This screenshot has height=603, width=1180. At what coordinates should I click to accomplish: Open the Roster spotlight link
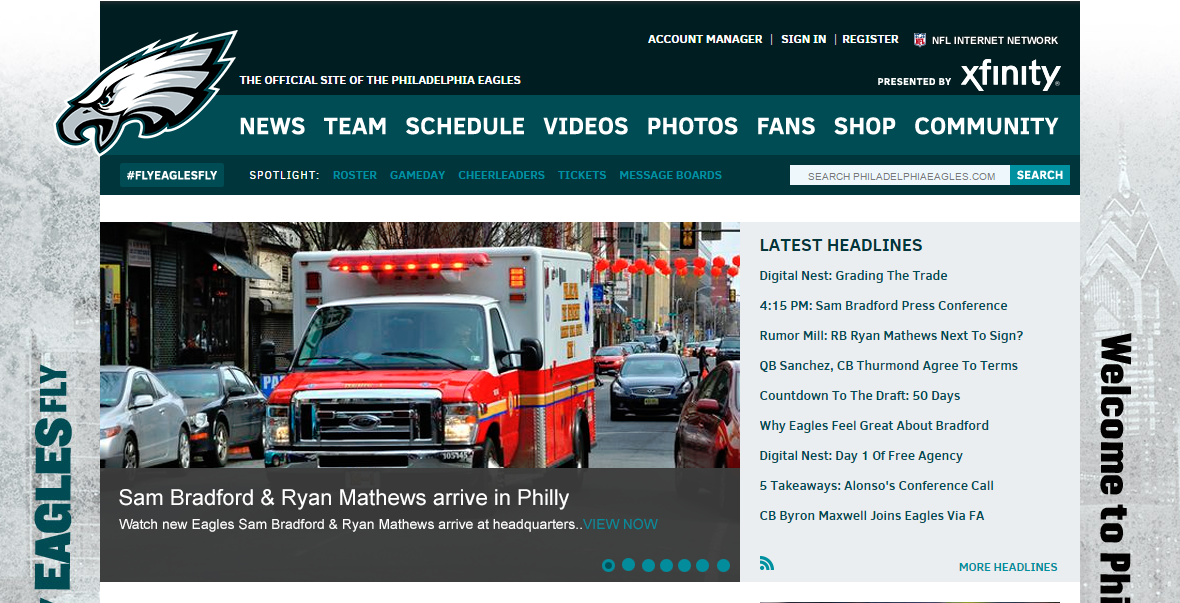[354, 175]
